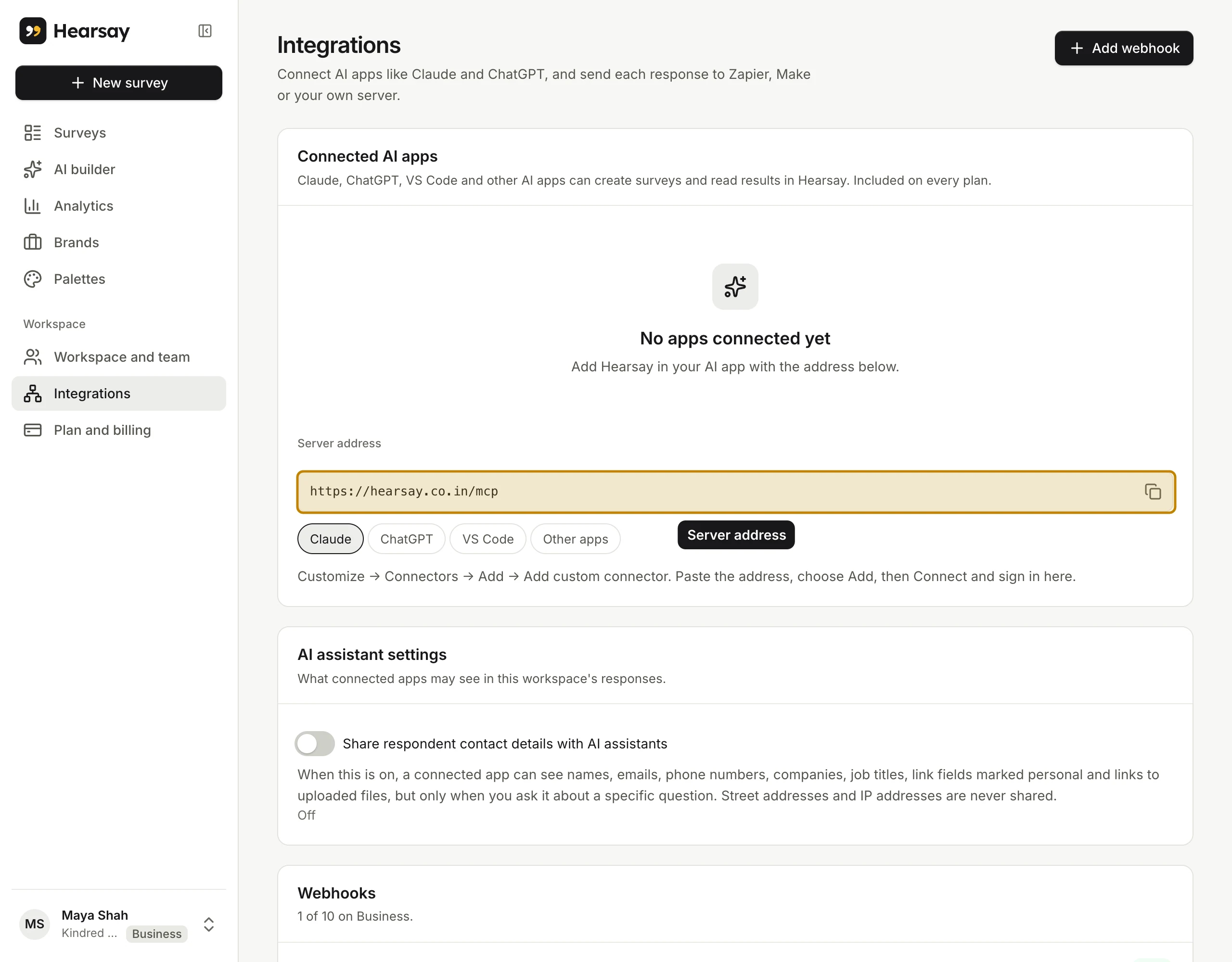Create a New survey
Screen dimensions: 1232x962
pos(118,83)
